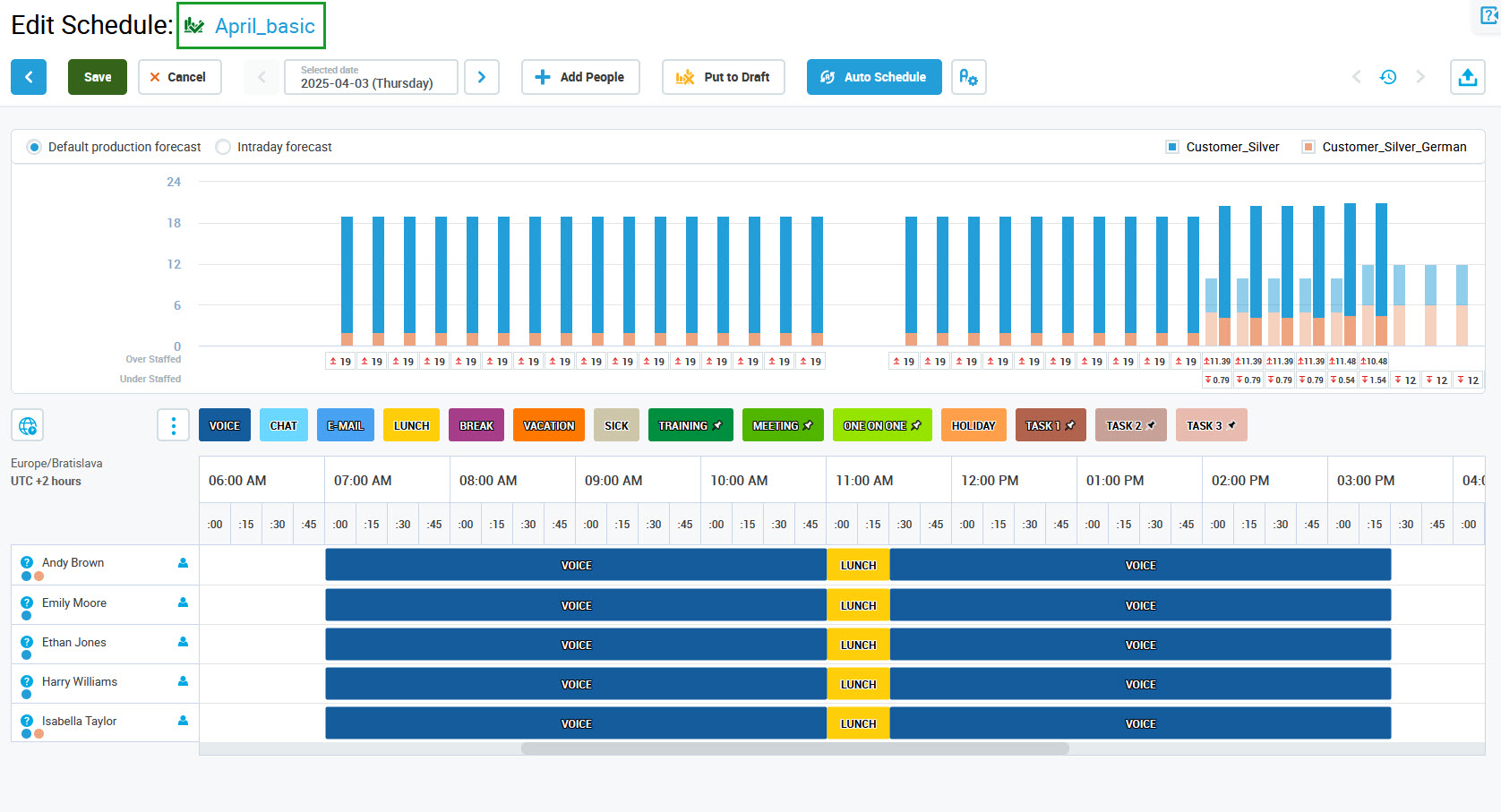Click the horizontal timeline scrollbar
This screenshot has width=1501, height=812.
794,748
